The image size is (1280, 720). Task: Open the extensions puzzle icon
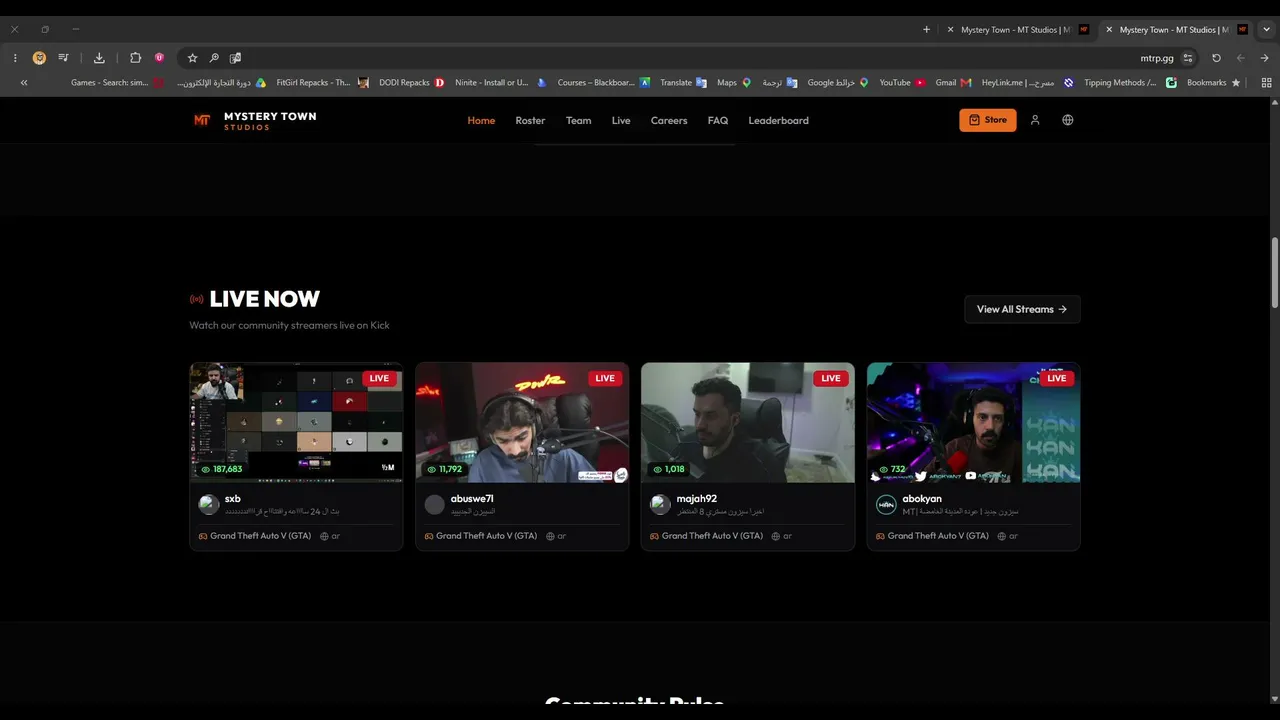[x=136, y=58]
